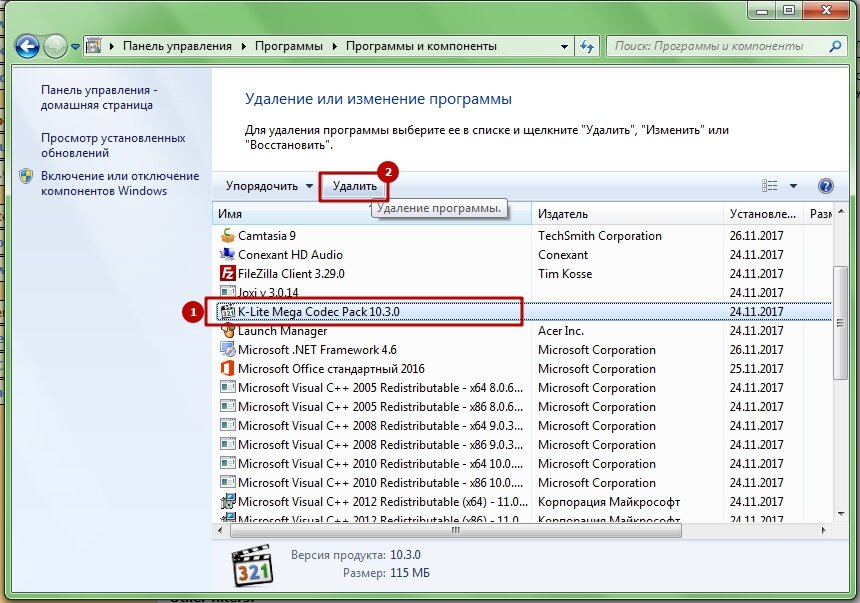Open "Включение или отключение компонентов Windows" link
The width and height of the screenshot is (860, 603).
click(x=120, y=183)
